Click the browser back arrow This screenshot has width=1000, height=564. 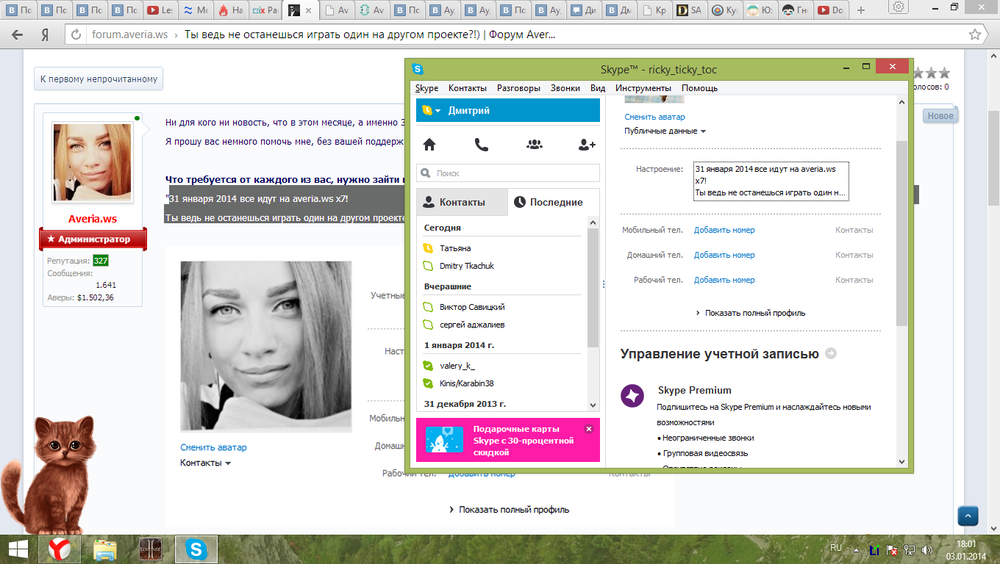[17, 34]
